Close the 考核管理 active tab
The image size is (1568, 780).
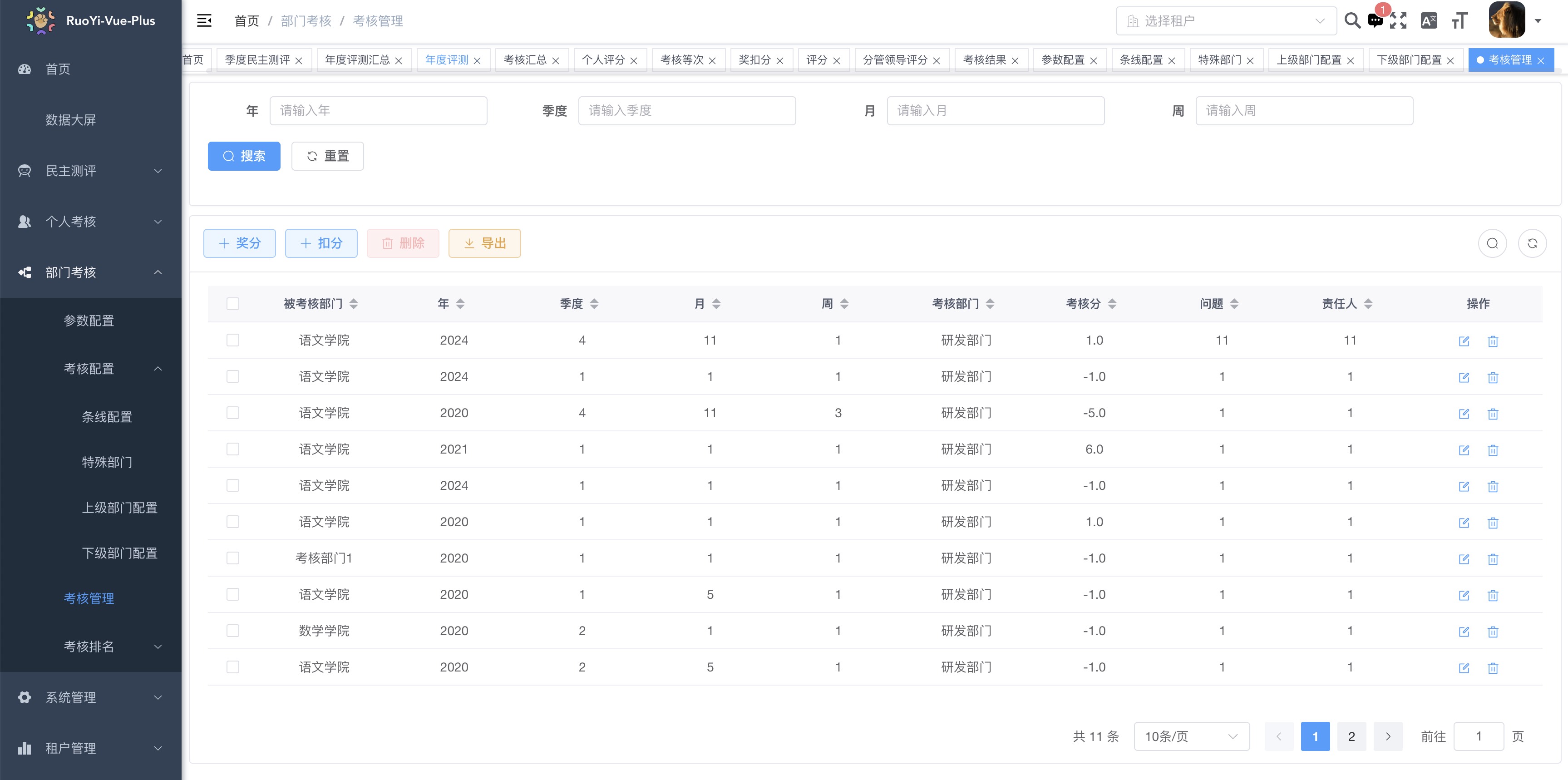coord(1541,60)
